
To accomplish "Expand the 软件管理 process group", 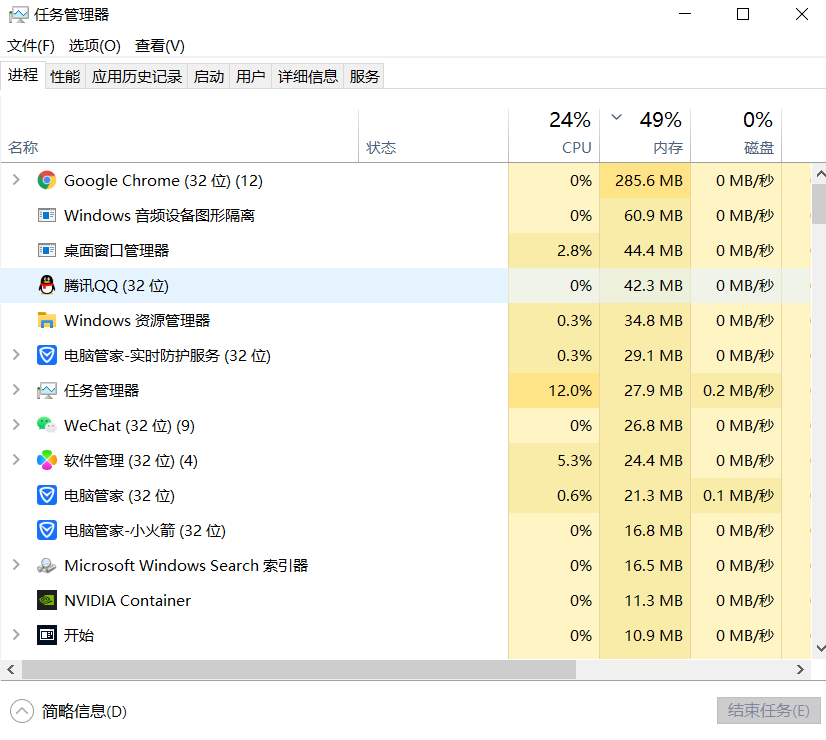I will (16, 460).
